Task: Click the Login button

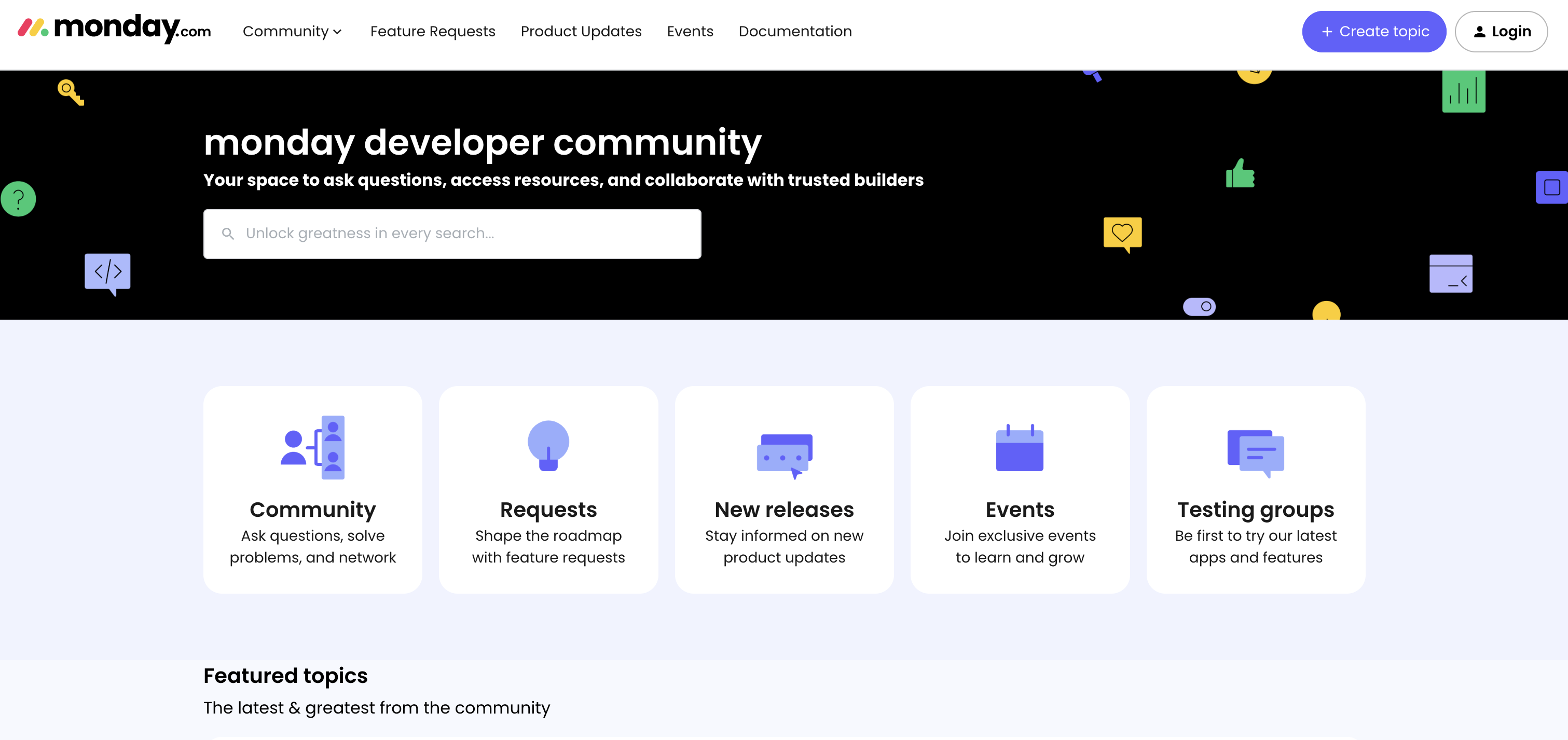Action: [1501, 32]
